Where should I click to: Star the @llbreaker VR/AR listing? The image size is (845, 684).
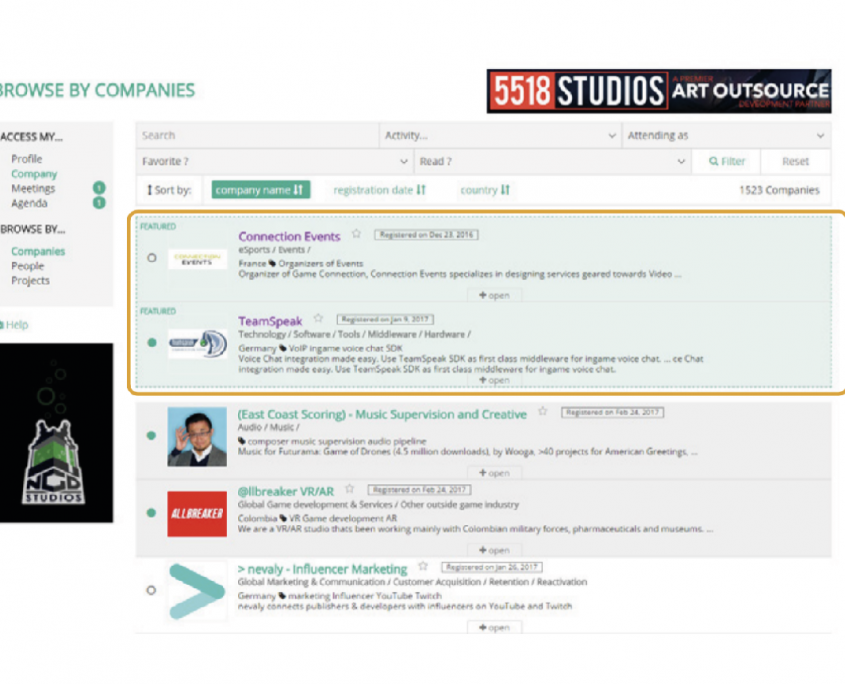pyautogui.click(x=350, y=489)
